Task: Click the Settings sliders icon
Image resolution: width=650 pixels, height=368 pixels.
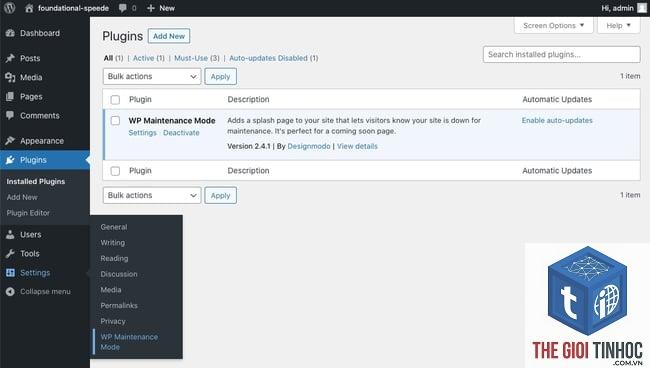Action: [x=10, y=273]
